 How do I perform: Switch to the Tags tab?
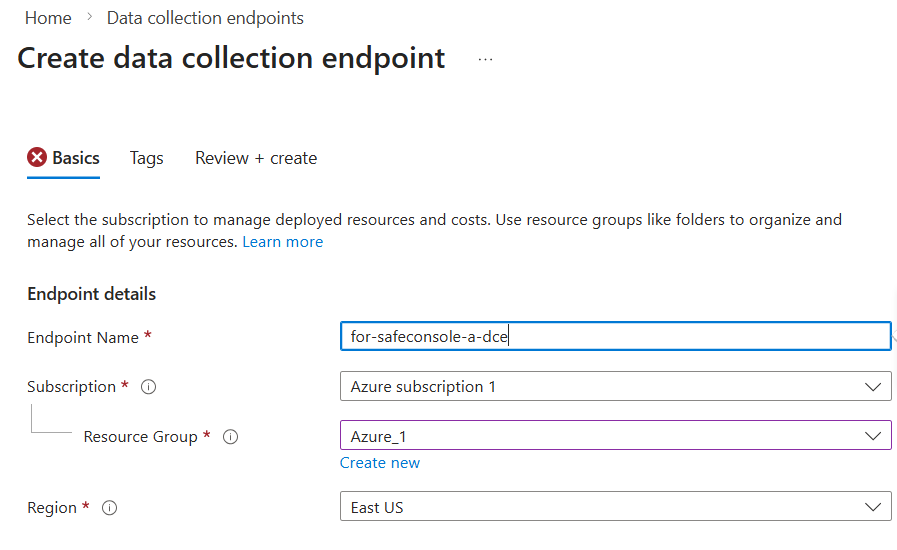point(146,159)
